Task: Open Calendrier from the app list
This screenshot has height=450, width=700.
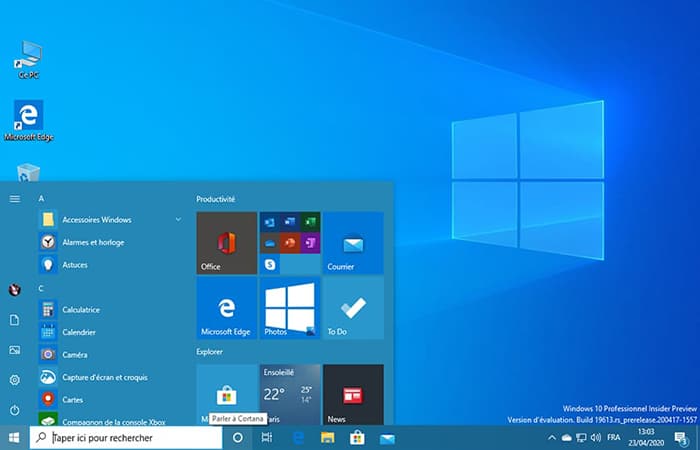Action: point(110,332)
